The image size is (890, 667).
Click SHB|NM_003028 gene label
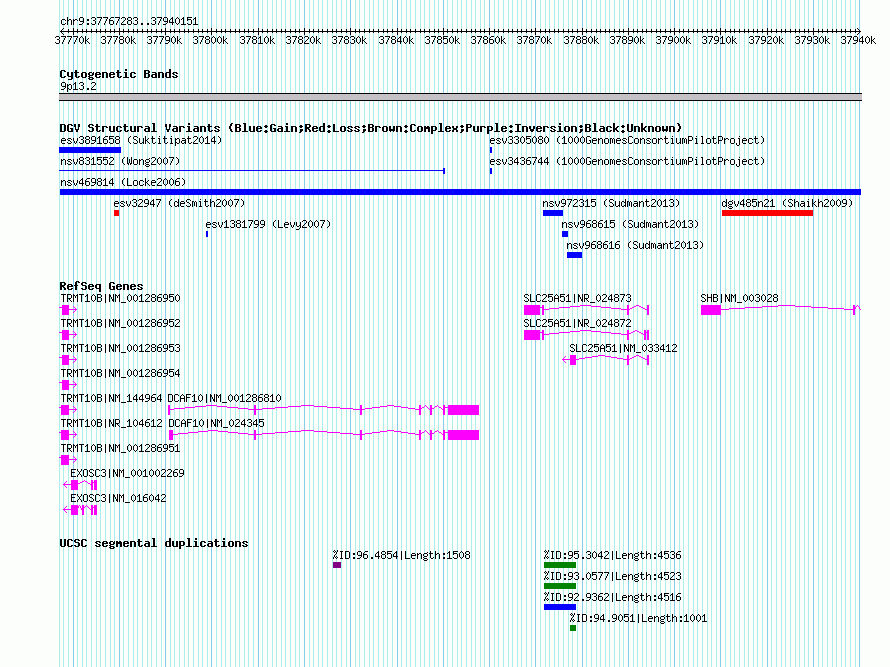(739, 299)
